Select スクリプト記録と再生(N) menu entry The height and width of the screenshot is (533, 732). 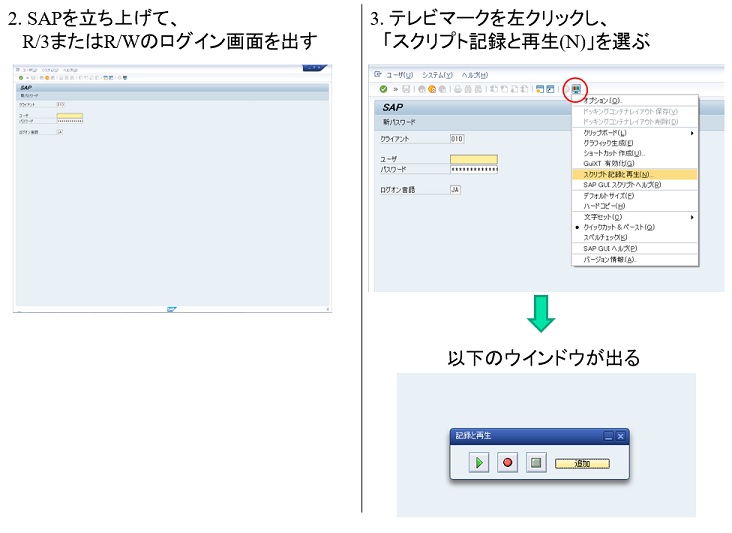pyautogui.click(x=635, y=174)
